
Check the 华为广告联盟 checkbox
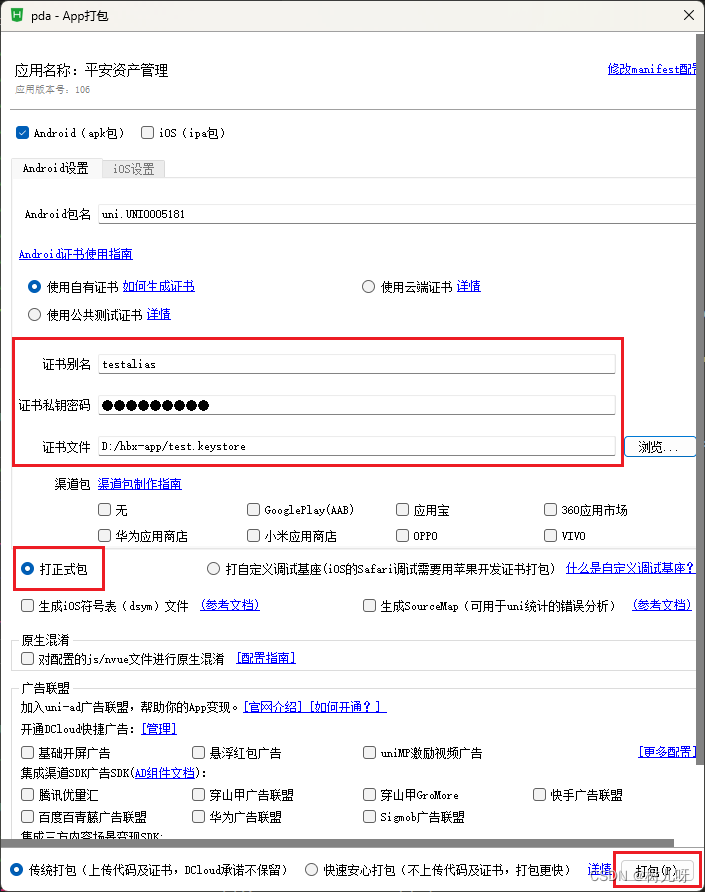pos(199,816)
